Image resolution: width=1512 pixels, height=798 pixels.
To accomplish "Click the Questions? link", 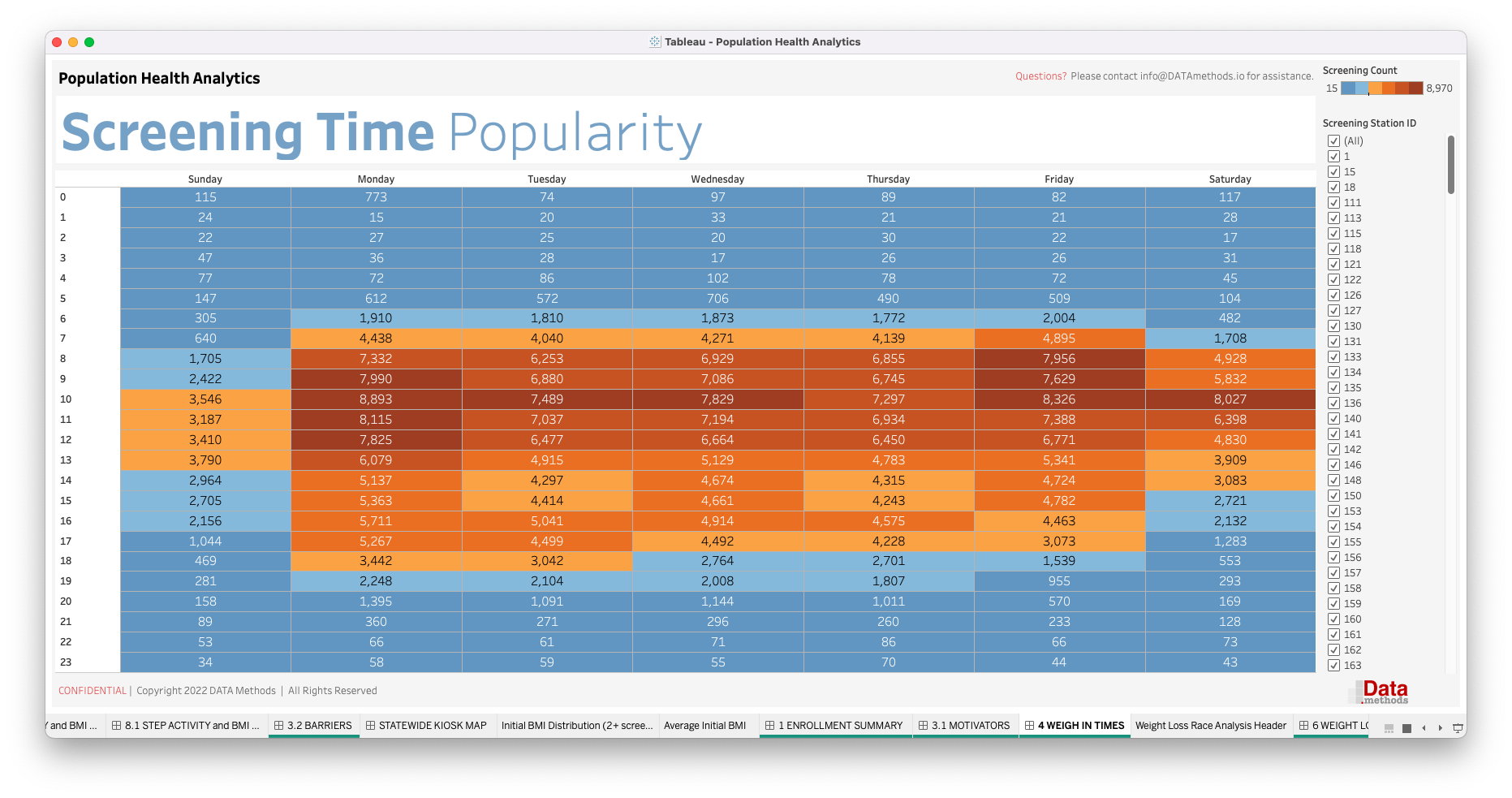I will (x=1040, y=75).
